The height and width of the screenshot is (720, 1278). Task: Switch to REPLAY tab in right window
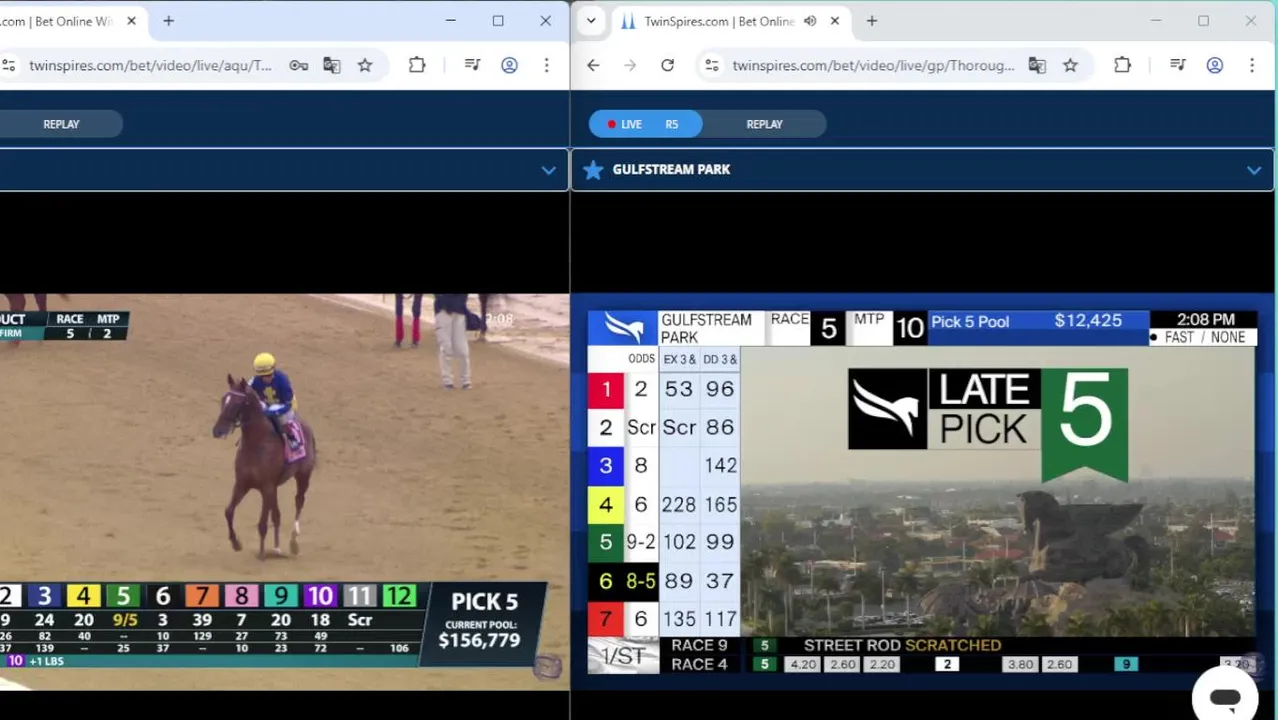[764, 124]
